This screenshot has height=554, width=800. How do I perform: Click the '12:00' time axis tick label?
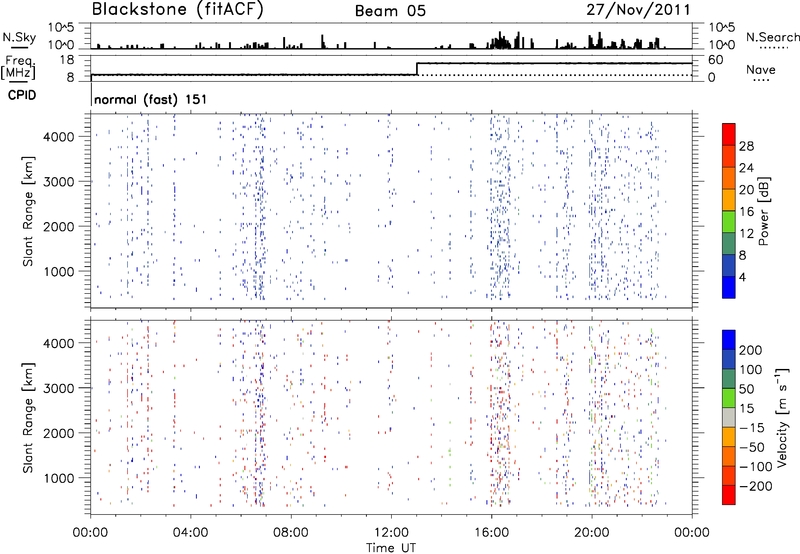391,533
